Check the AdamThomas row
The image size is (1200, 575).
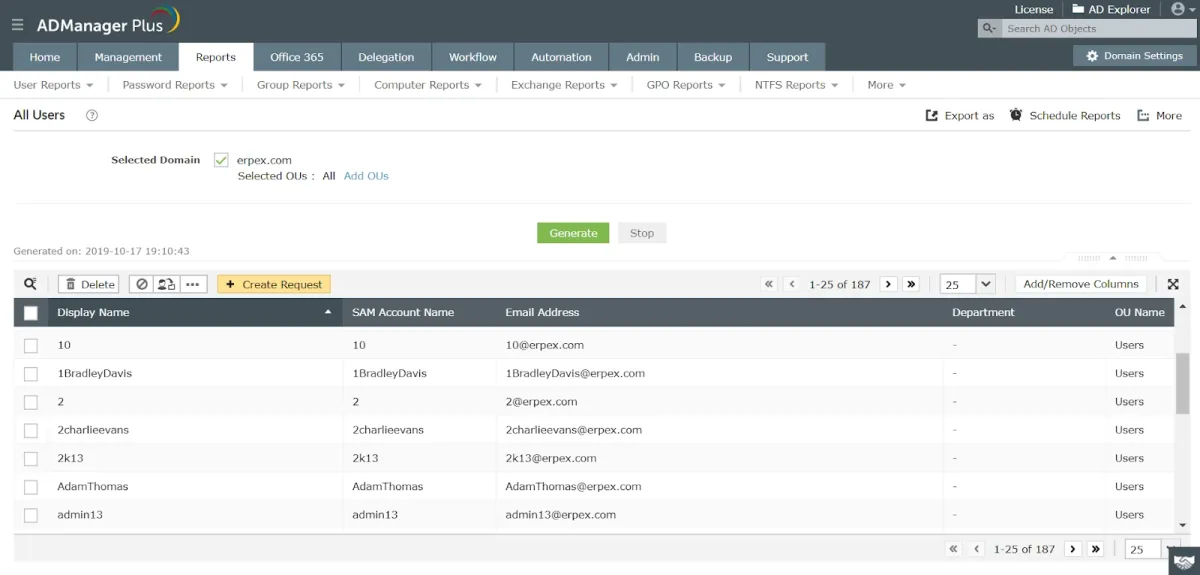[x=31, y=487]
